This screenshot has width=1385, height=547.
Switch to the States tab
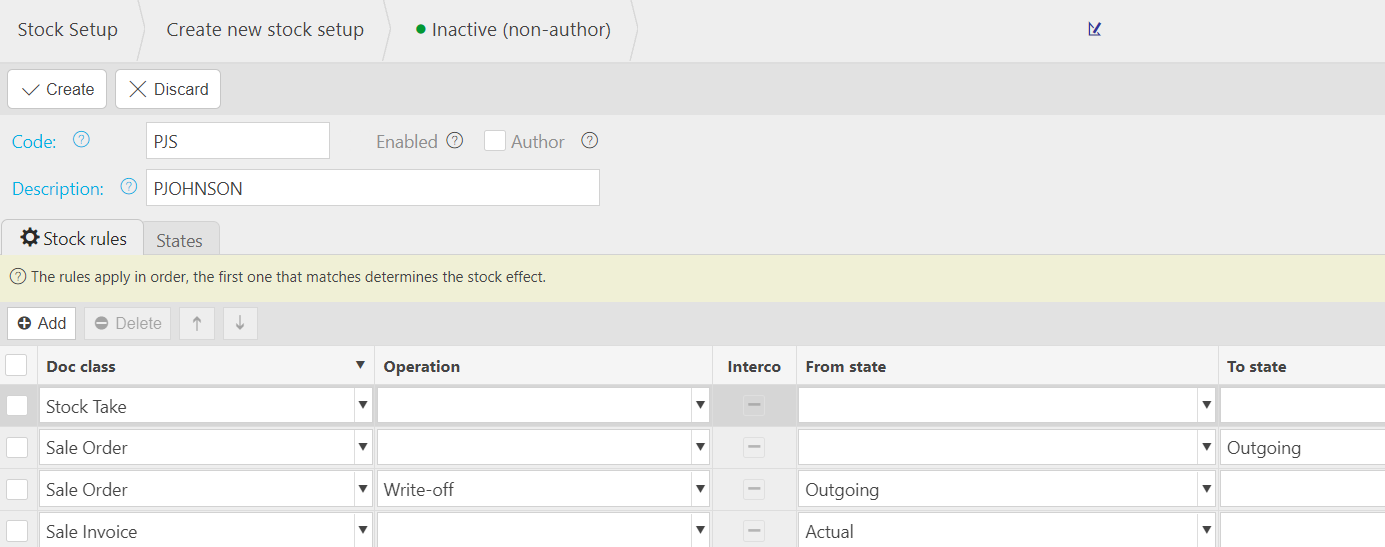(x=180, y=240)
